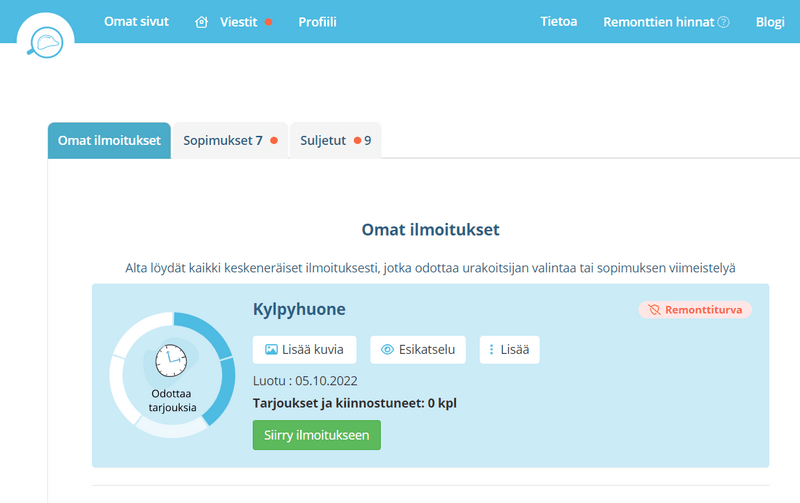800x503 pixels.
Task: Open the Tietoa menu item
Action: [559, 21]
